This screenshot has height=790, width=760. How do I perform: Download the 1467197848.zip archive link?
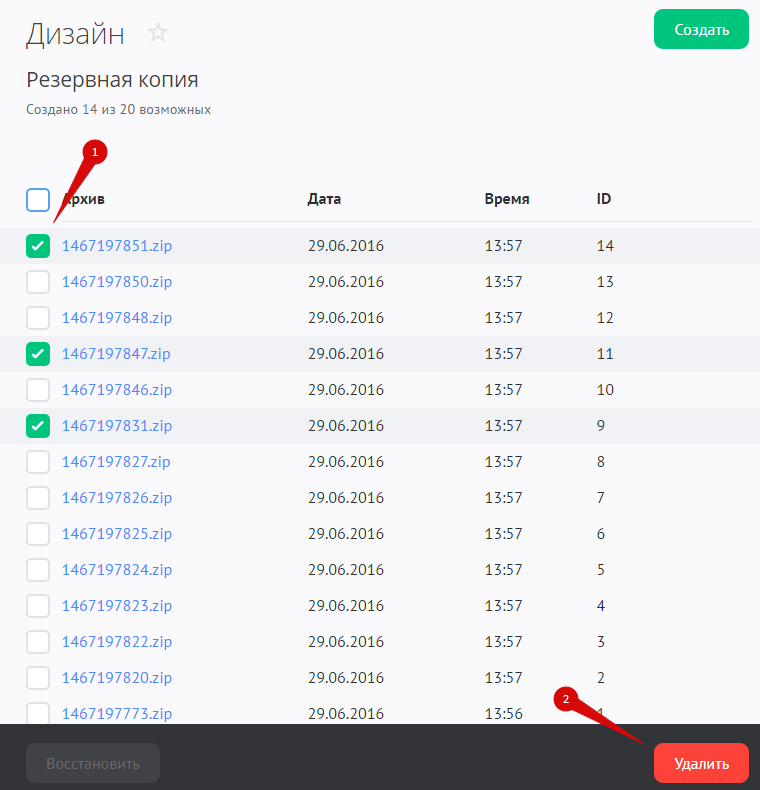pos(117,318)
